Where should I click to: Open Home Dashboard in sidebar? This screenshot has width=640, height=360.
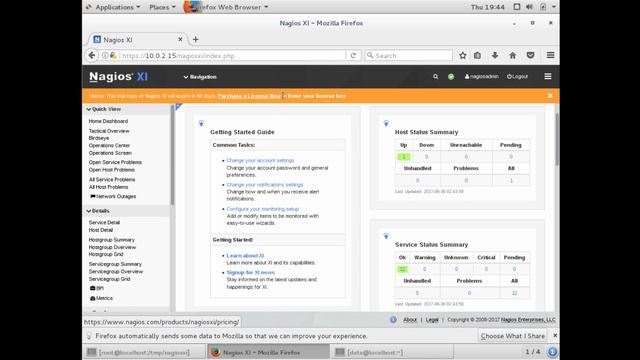108,121
